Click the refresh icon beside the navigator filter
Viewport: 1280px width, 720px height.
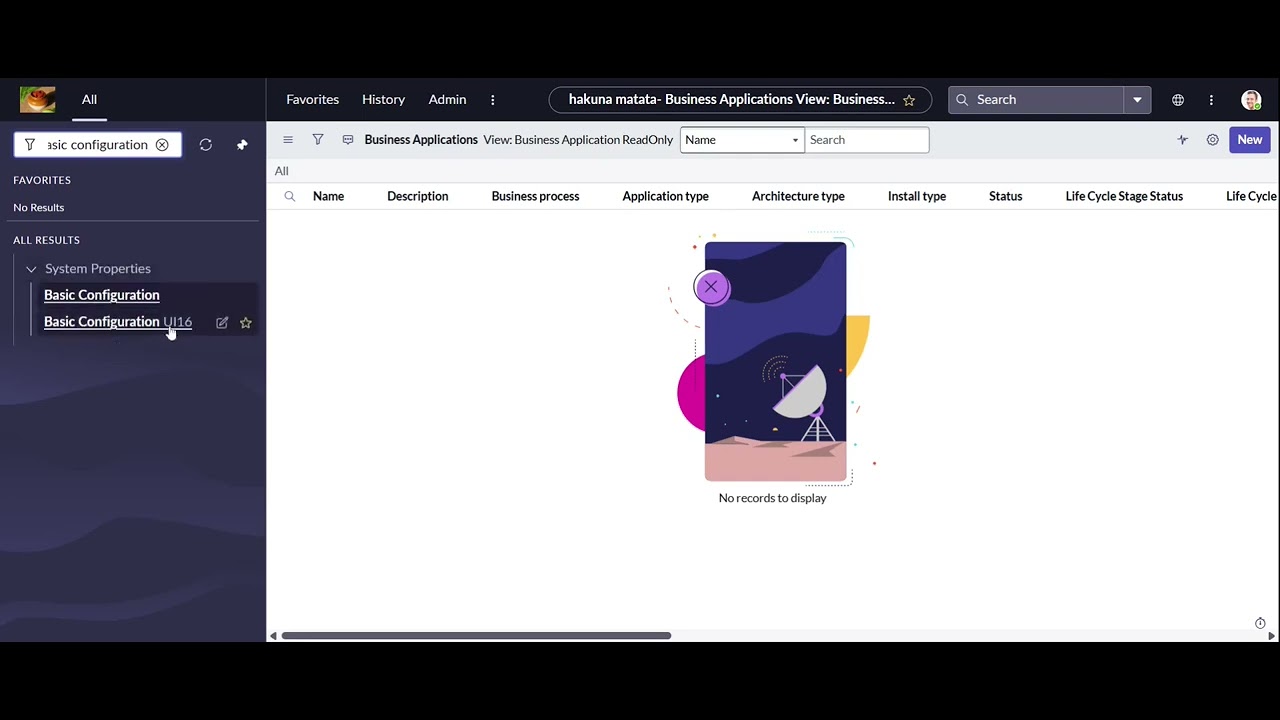[206, 145]
